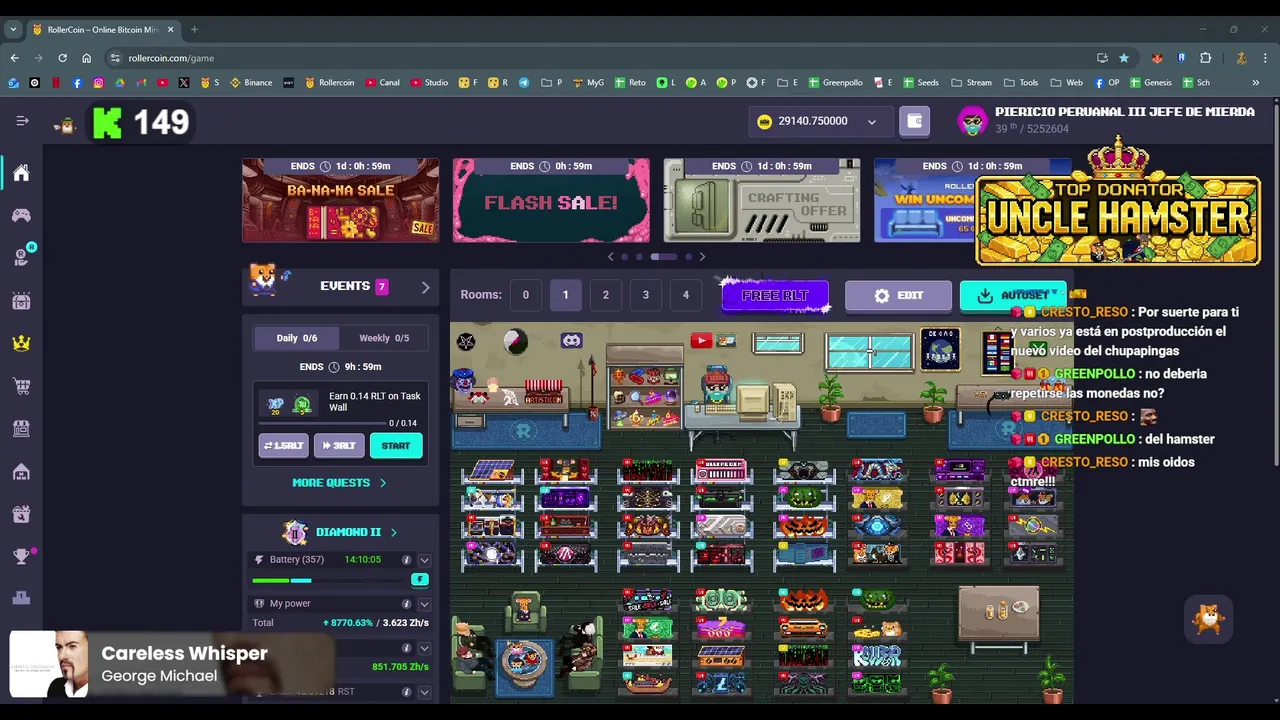The image size is (1280, 720).
Task: Open Diamond II league arrow
Action: (x=393, y=532)
